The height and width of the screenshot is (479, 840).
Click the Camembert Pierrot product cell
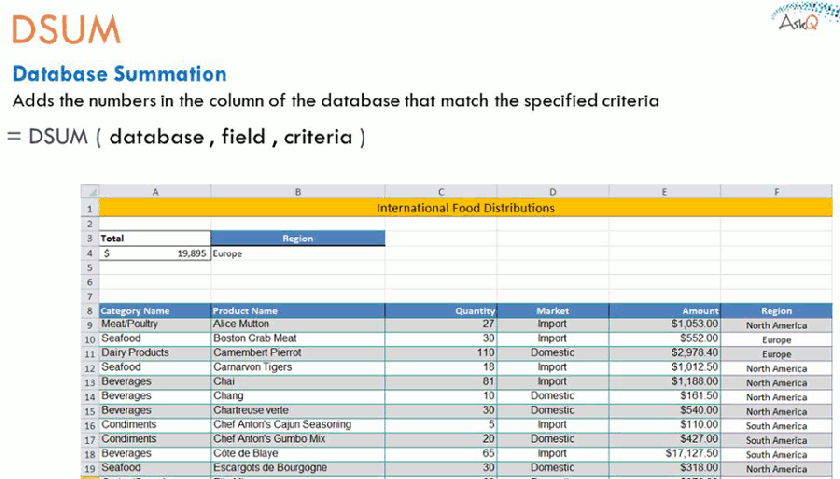pos(297,353)
